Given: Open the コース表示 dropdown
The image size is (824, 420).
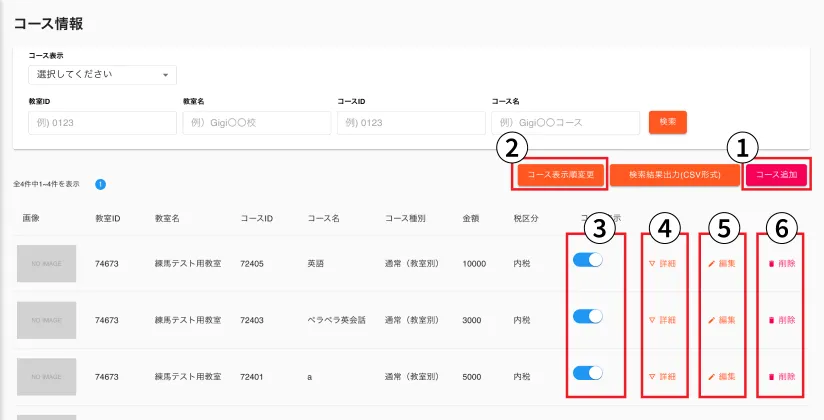Looking at the screenshot, I should [102, 75].
